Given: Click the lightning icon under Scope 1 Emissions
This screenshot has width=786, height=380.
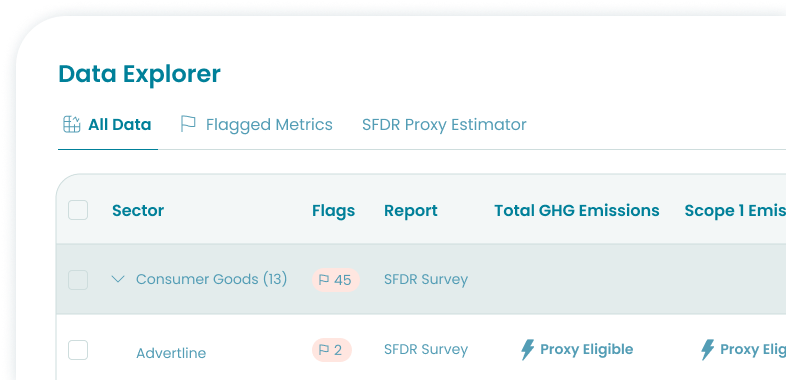Looking at the screenshot, I should coord(707,350).
